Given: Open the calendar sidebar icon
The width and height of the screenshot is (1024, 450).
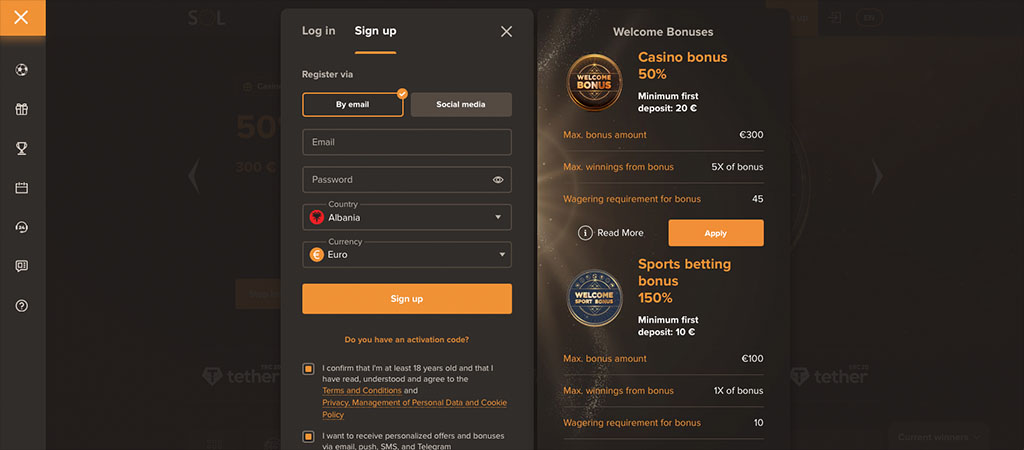Looking at the screenshot, I should tap(22, 188).
